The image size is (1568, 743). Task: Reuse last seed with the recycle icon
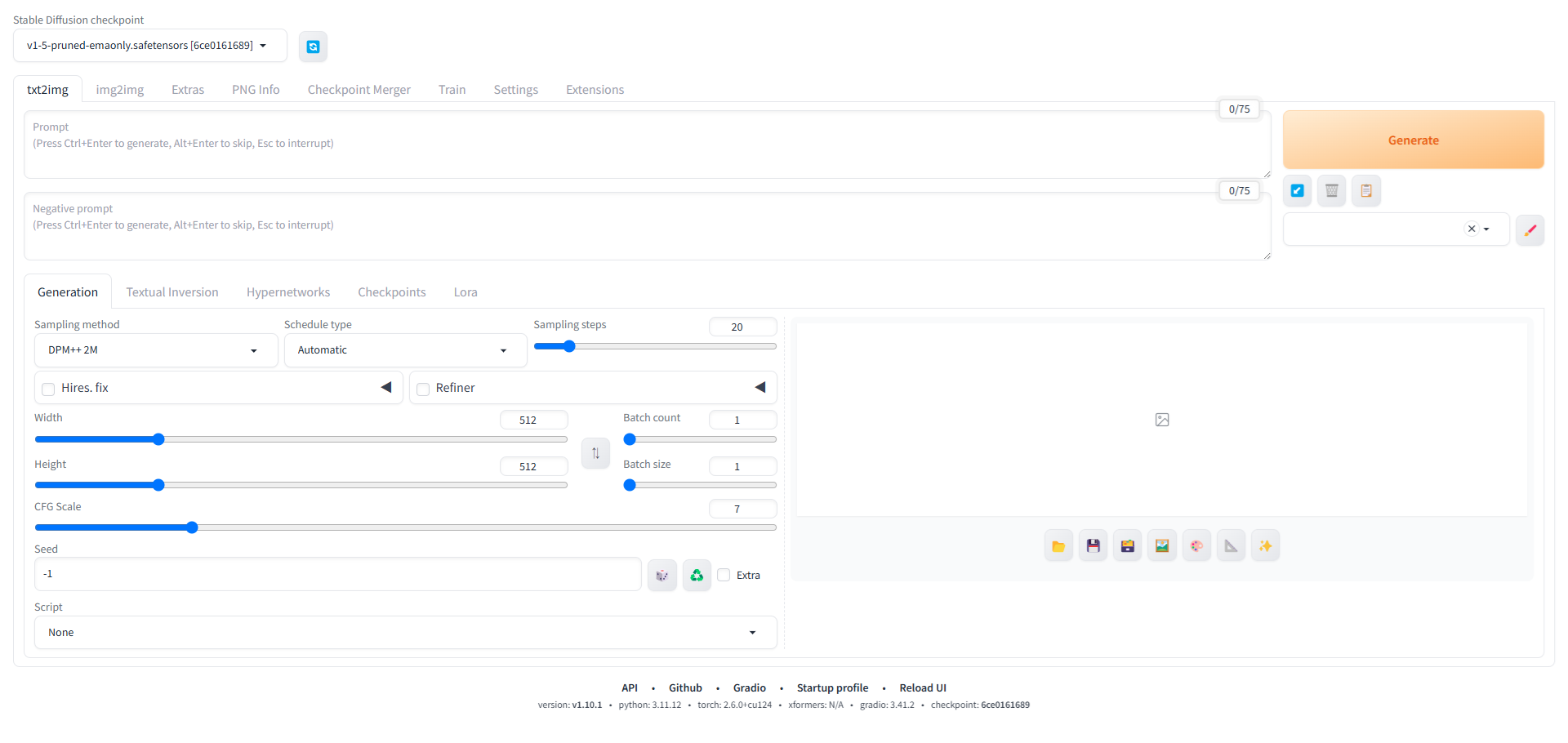[x=696, y=575]
